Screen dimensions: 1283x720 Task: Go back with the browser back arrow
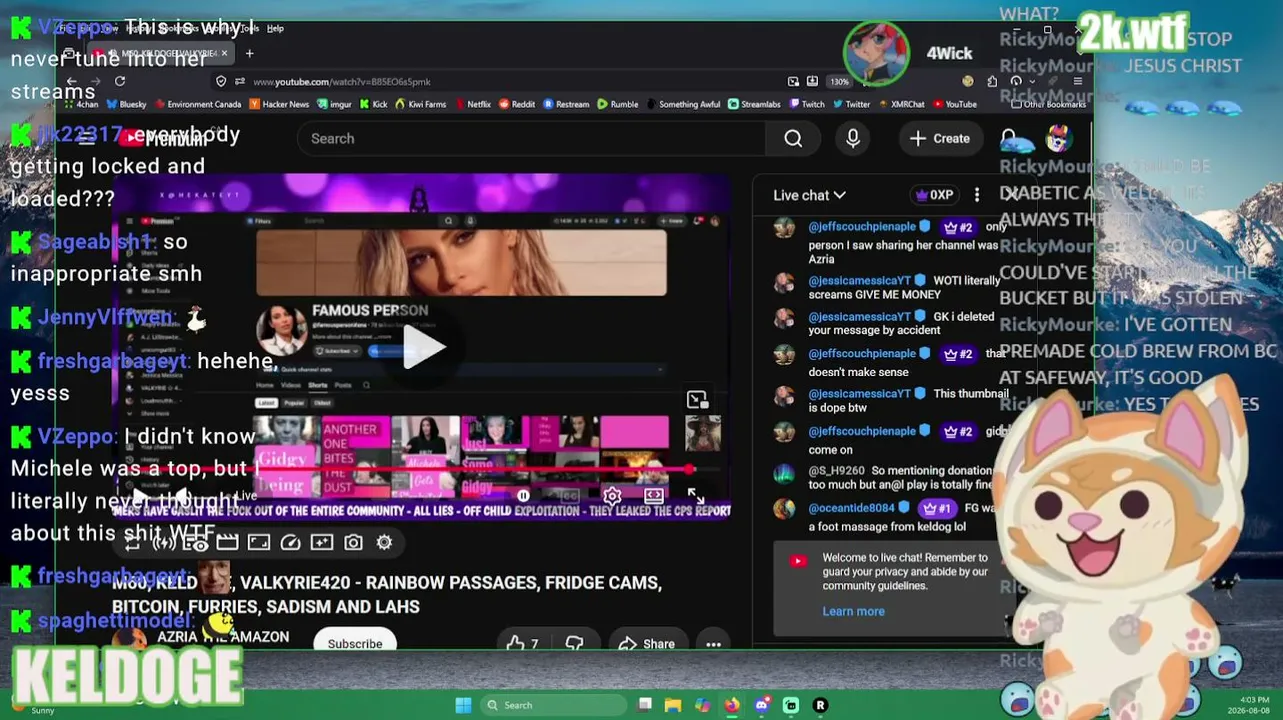tap(72, 81)
